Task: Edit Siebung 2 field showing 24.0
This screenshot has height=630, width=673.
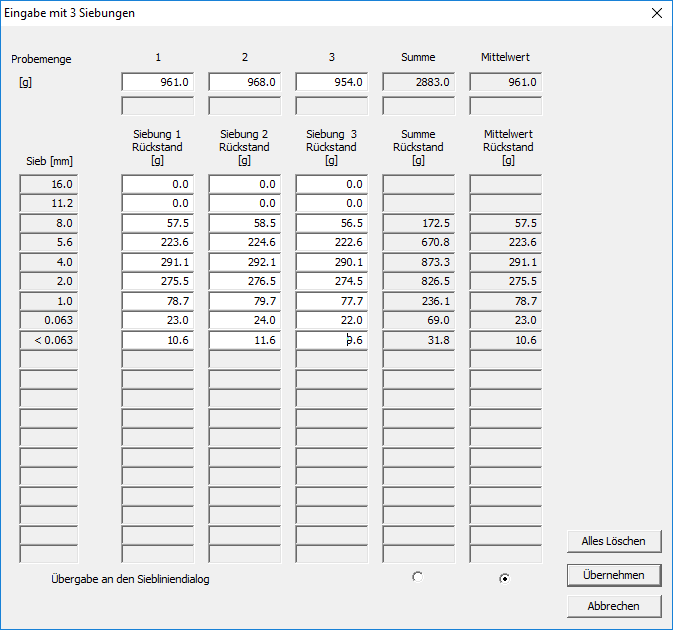Action: pos(245,321)
